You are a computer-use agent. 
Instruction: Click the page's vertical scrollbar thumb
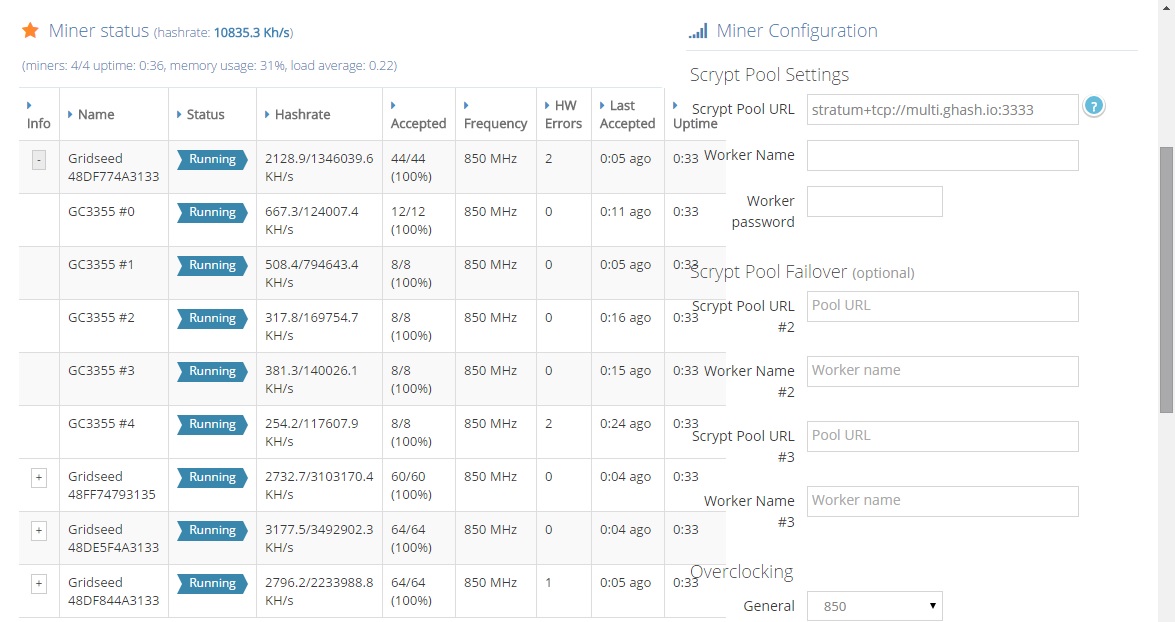[x=1166, y=280]
